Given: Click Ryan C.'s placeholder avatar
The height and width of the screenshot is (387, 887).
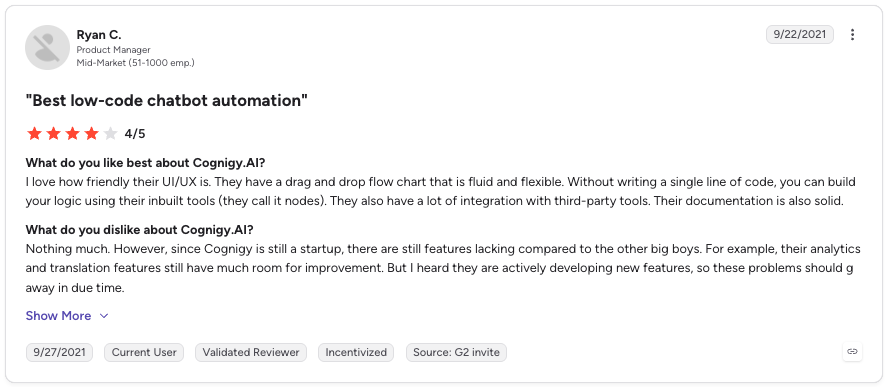Looking at the screenshot, I should click(x=48, y=48).
